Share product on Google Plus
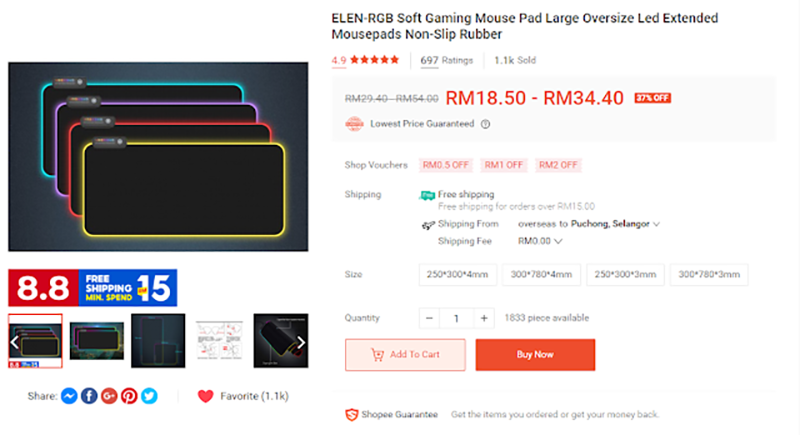 pyautogui.click(x=109, y=396)
